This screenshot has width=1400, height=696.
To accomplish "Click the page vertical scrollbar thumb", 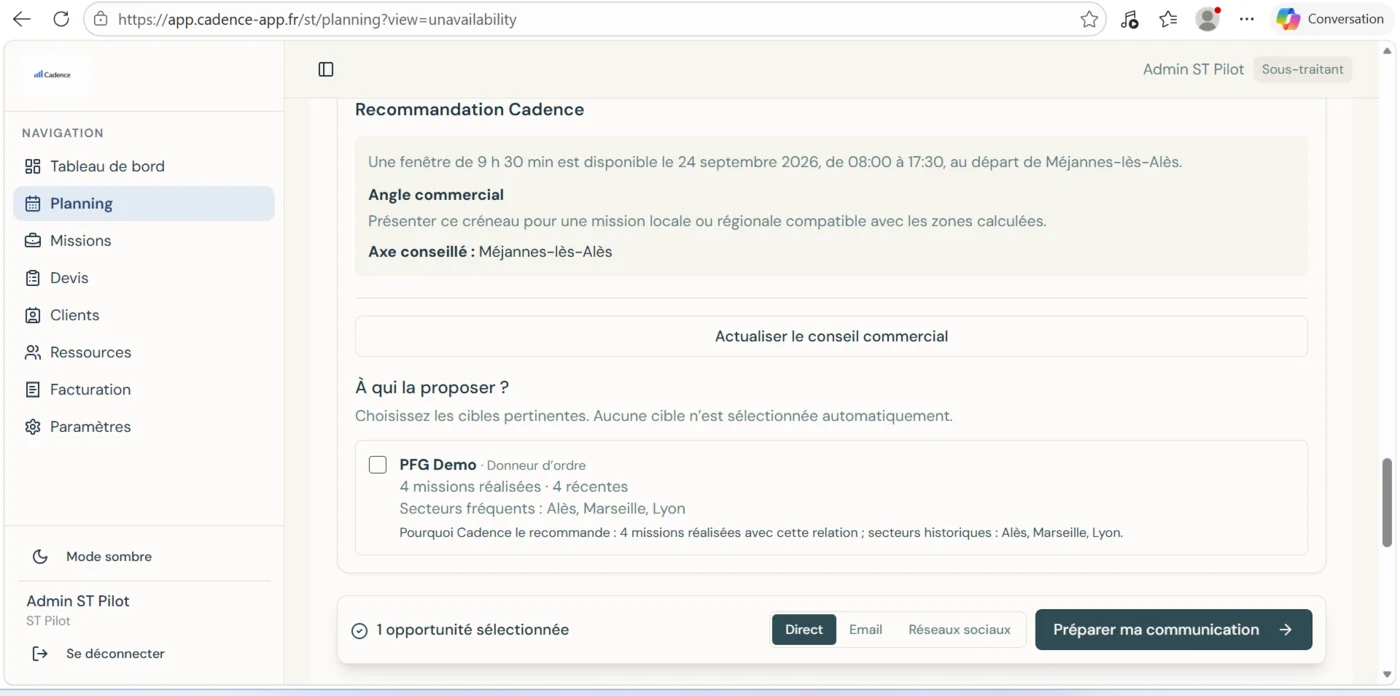I will [1387, 503].
